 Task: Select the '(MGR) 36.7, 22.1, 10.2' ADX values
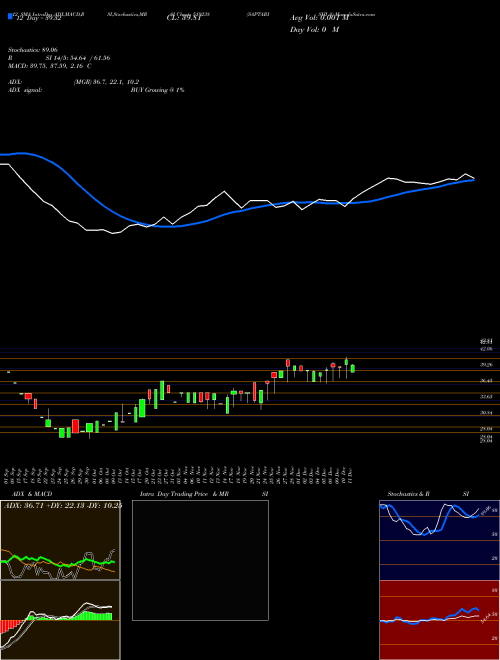pos(106,82)
